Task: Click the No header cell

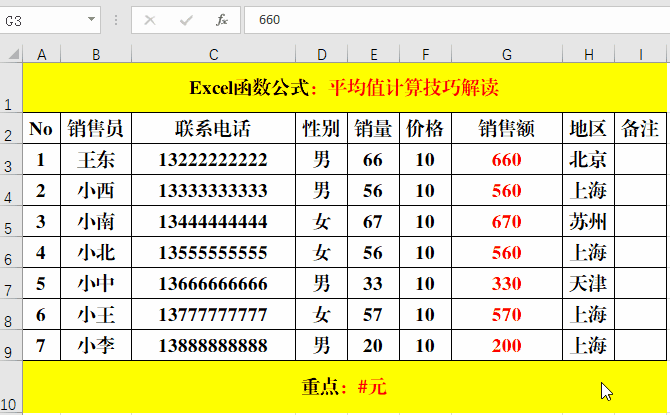Action: 41,128
